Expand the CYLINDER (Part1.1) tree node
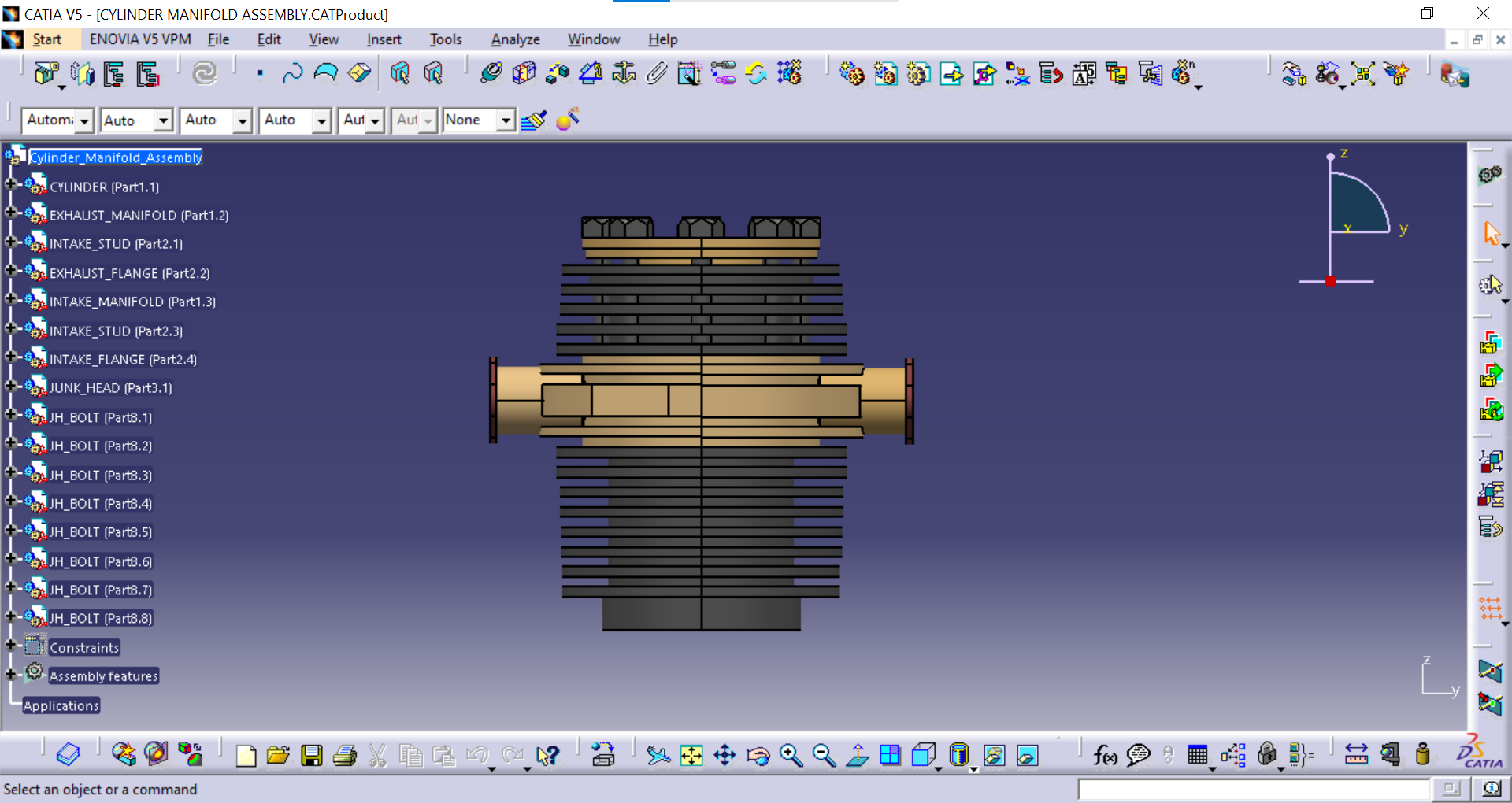Viewport: 1512px width, 803px height. coord(11,185)
